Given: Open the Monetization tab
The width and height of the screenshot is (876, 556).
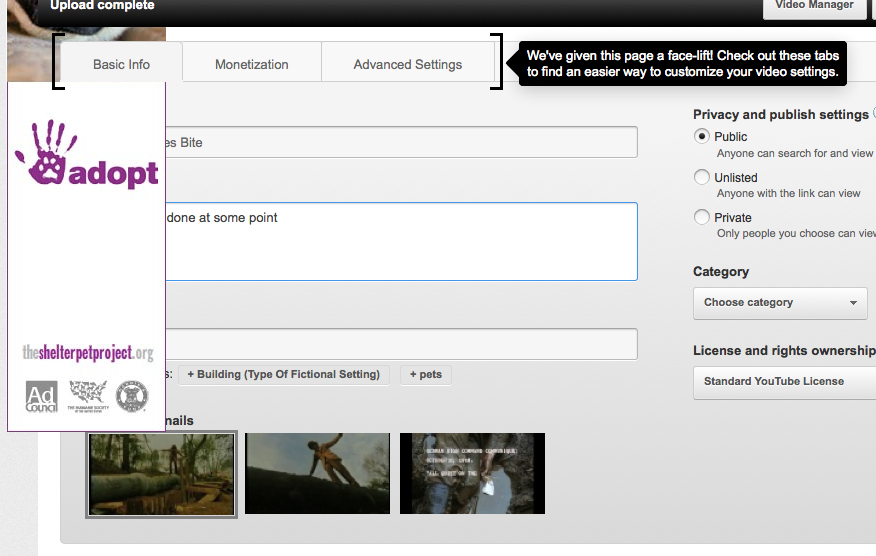Looking at the screenshot, I should pyautogui.click(x=252, y=64).
